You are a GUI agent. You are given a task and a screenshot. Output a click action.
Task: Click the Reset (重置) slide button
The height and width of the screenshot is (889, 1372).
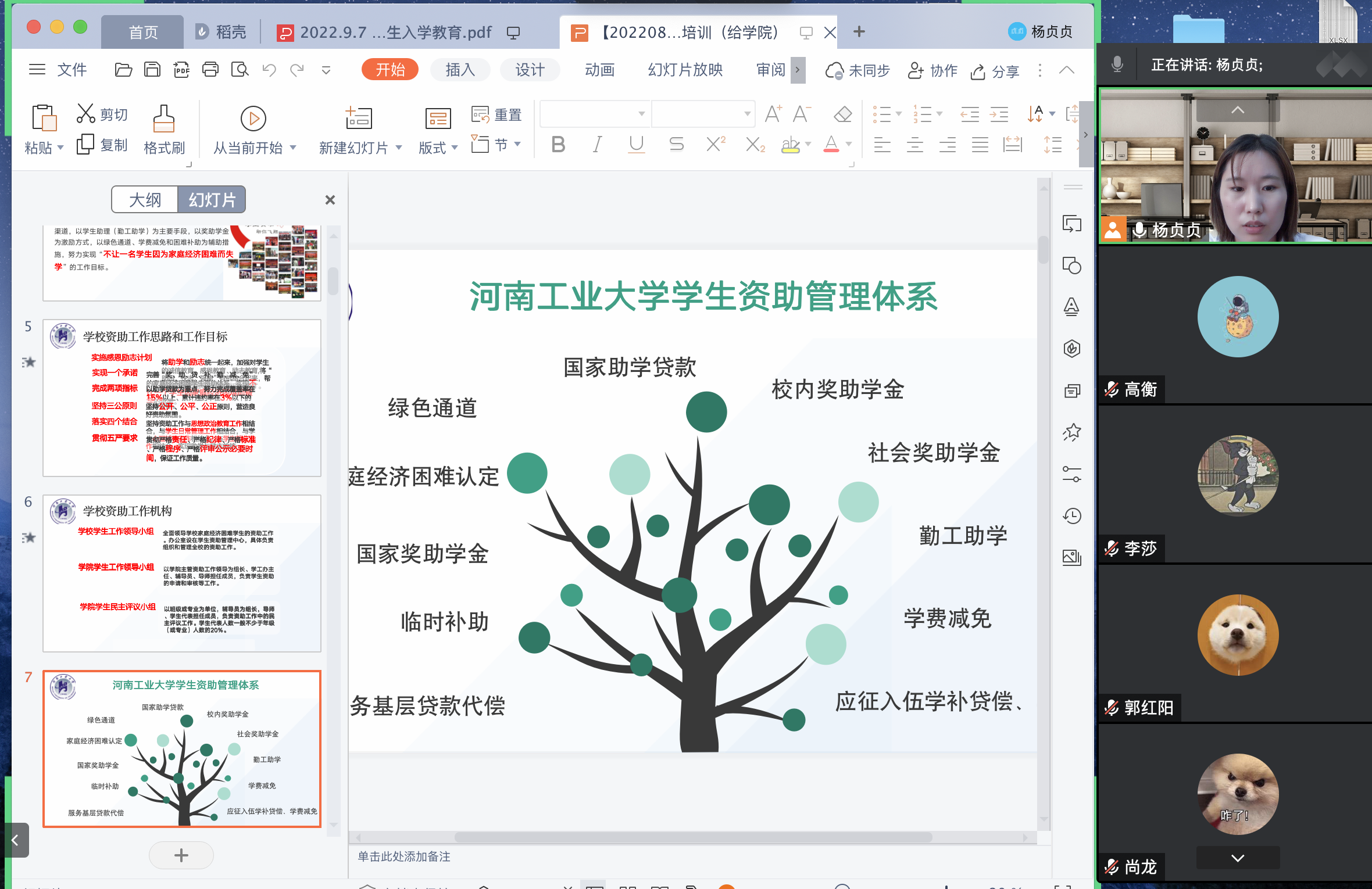[496, 114]
